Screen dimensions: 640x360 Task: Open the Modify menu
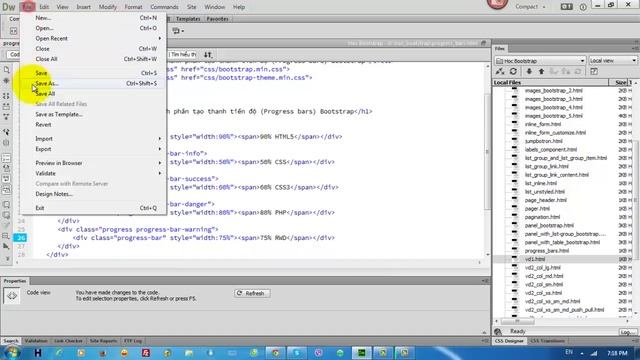tap(108, 7)
